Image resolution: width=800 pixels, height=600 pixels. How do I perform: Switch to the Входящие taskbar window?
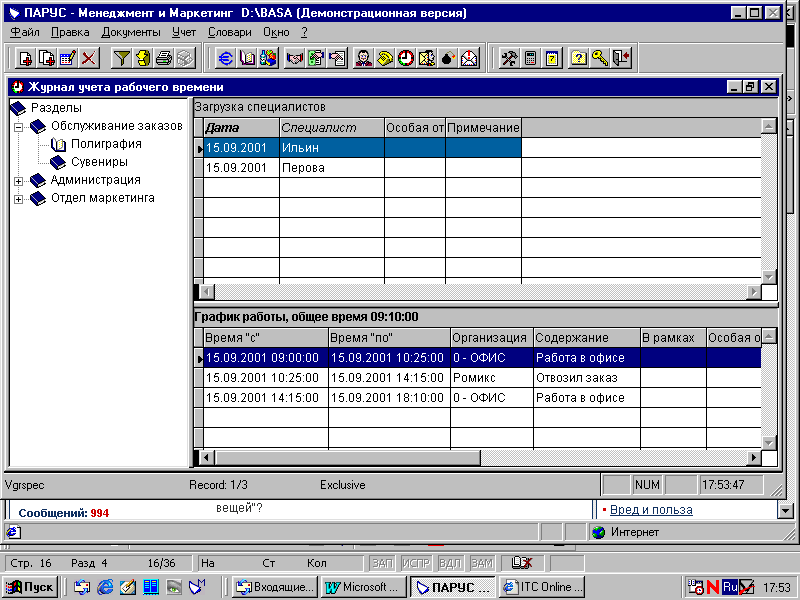tap(276, 587)
